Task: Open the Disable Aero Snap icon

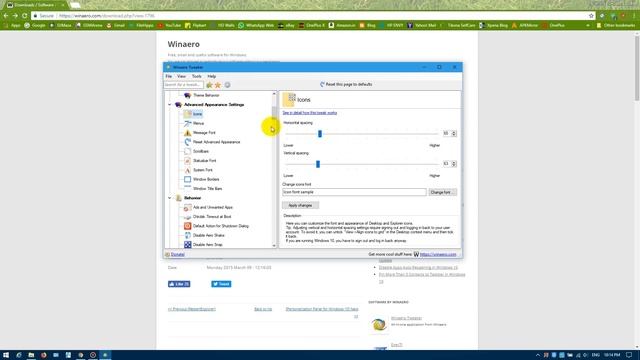Action: click(x=187, y=244)
